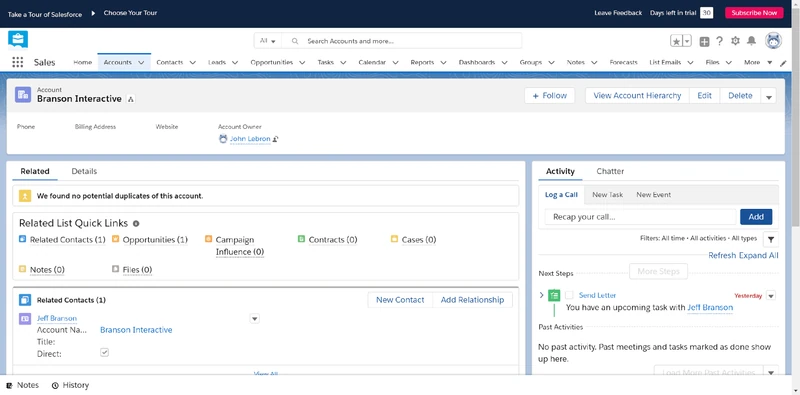The image size is (800, 395).
Task: Open the All search scope dropdown
Action: 268,41
